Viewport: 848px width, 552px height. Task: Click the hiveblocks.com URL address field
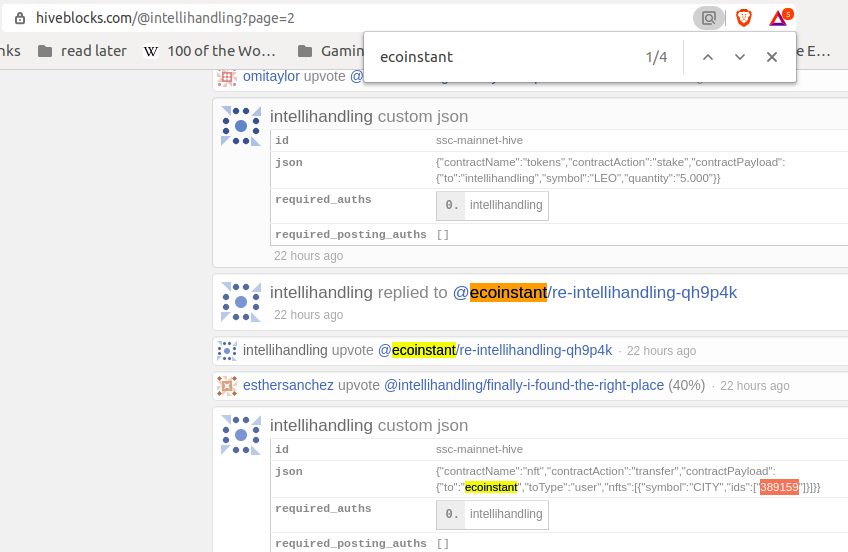346,18
